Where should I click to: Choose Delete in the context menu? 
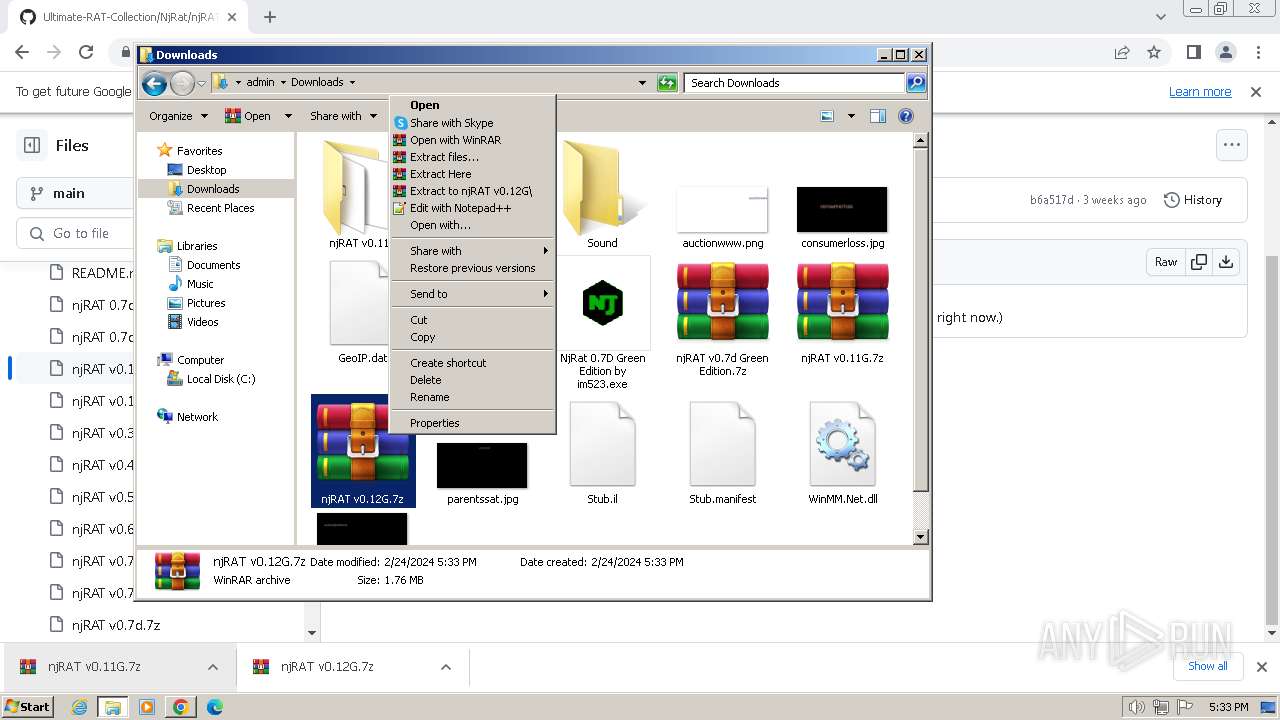(472, 380)
